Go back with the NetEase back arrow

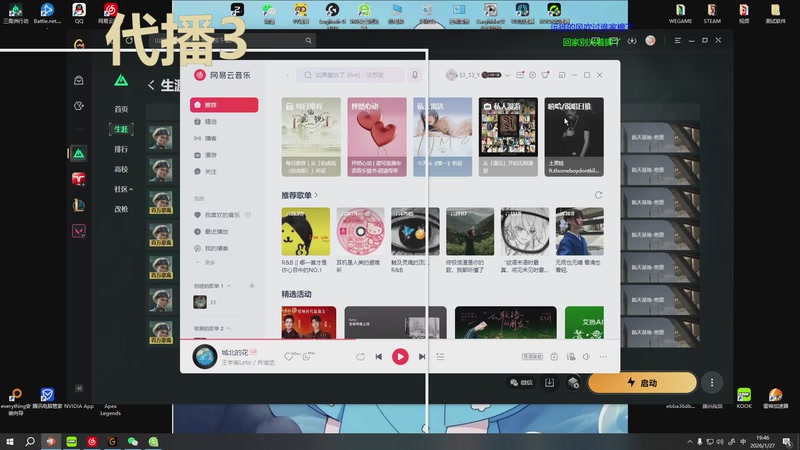(287, 75)
